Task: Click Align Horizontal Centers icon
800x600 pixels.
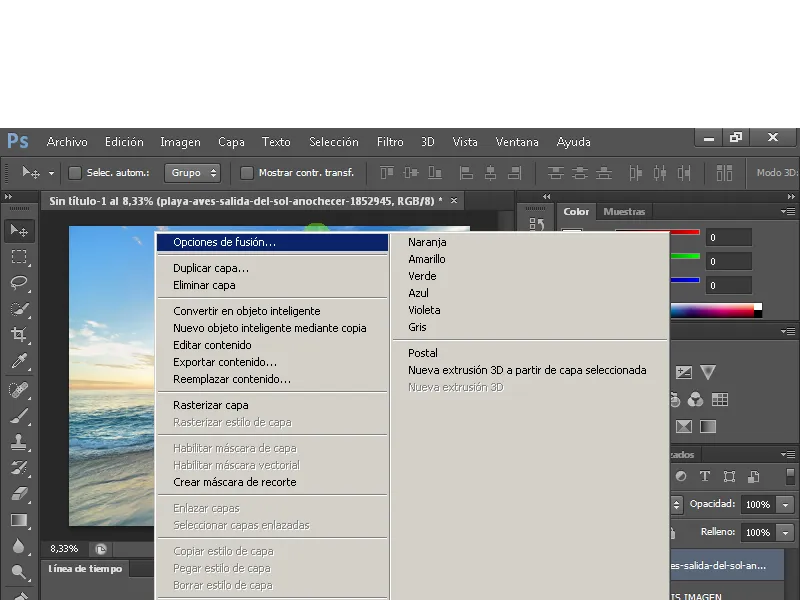Action: tap(490, 173)
